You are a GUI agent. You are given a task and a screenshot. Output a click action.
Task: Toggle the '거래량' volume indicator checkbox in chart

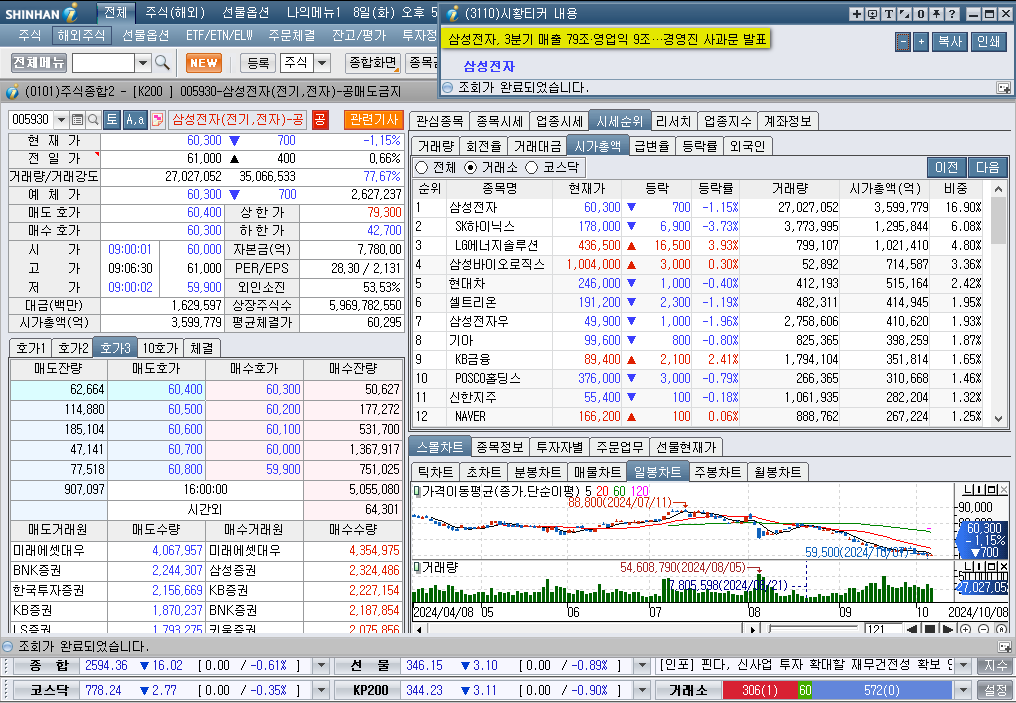tap(417, 568)
